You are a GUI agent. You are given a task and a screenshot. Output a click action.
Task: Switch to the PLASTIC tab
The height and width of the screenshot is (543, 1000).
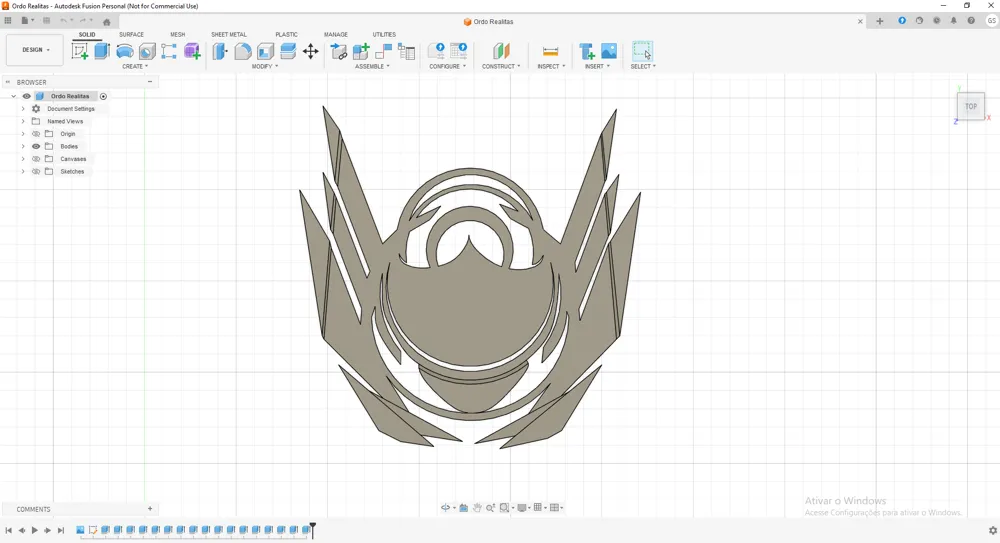pos(286,34)
